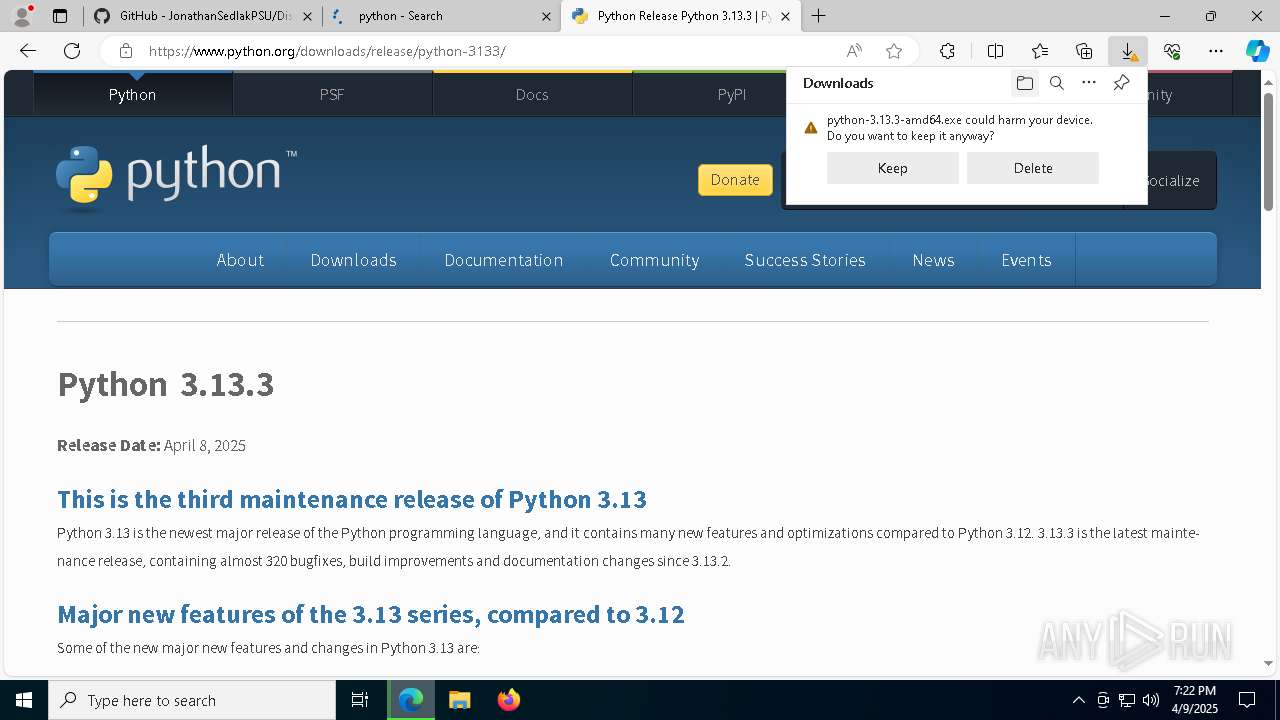Switch to the python - Search tab
The image size is (1280, 720).
(441, 16)
